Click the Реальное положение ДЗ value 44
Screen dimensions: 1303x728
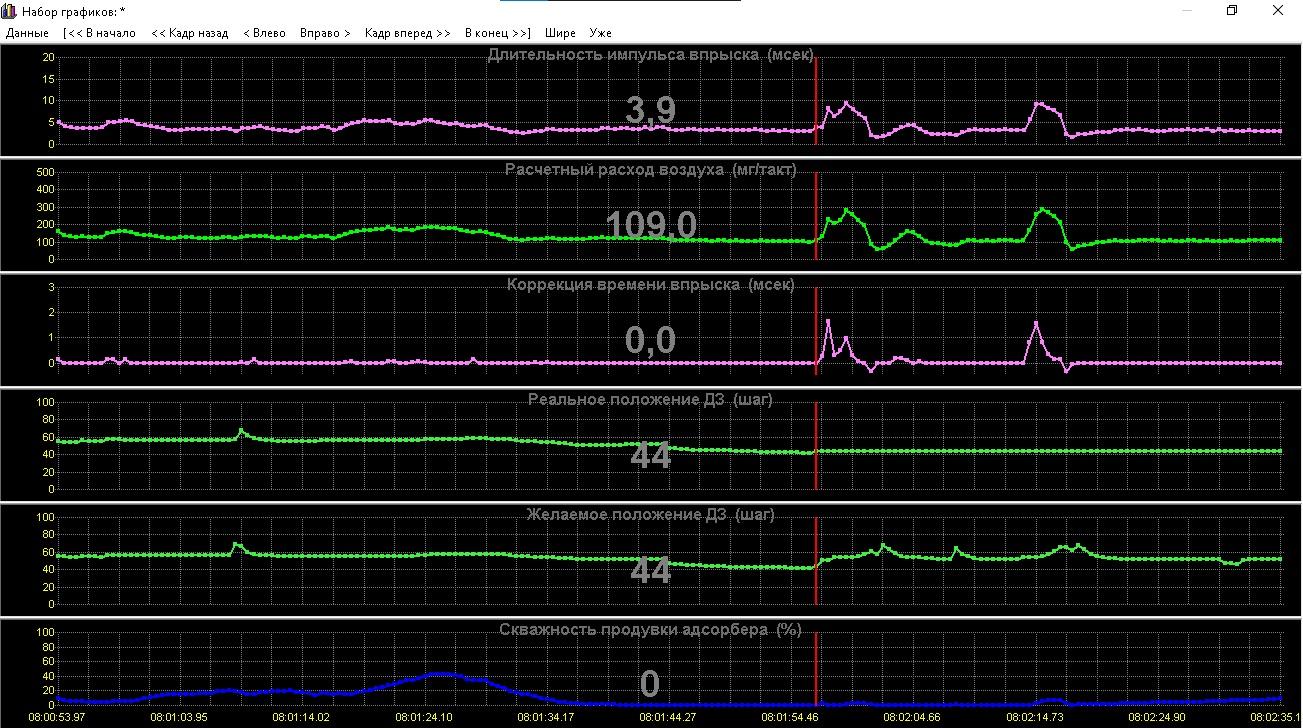[650, 457]
